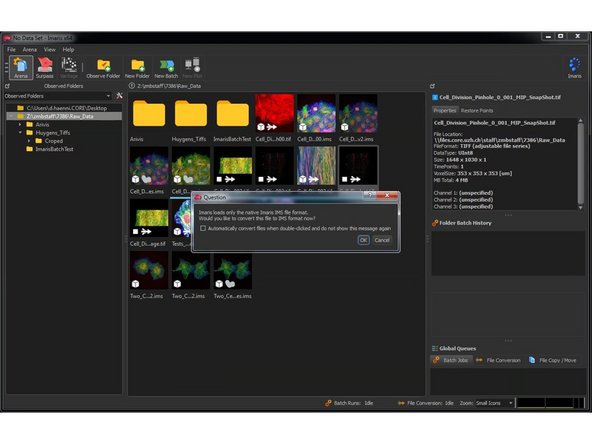The width and height of the screenshot is (592, 444).
Task: Enable automatically convert files checkbox
Action: 203,228
